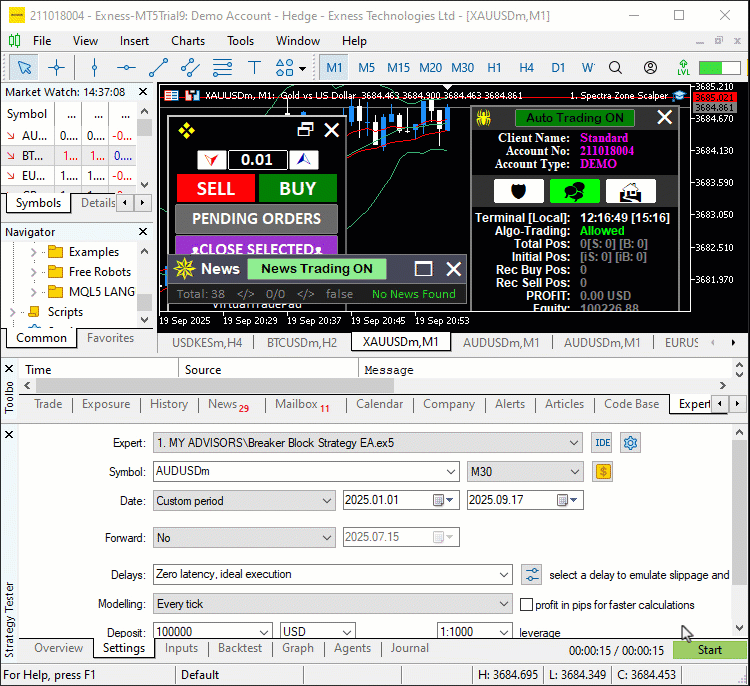Open symbol specification dollar icon

pos(603,472)
